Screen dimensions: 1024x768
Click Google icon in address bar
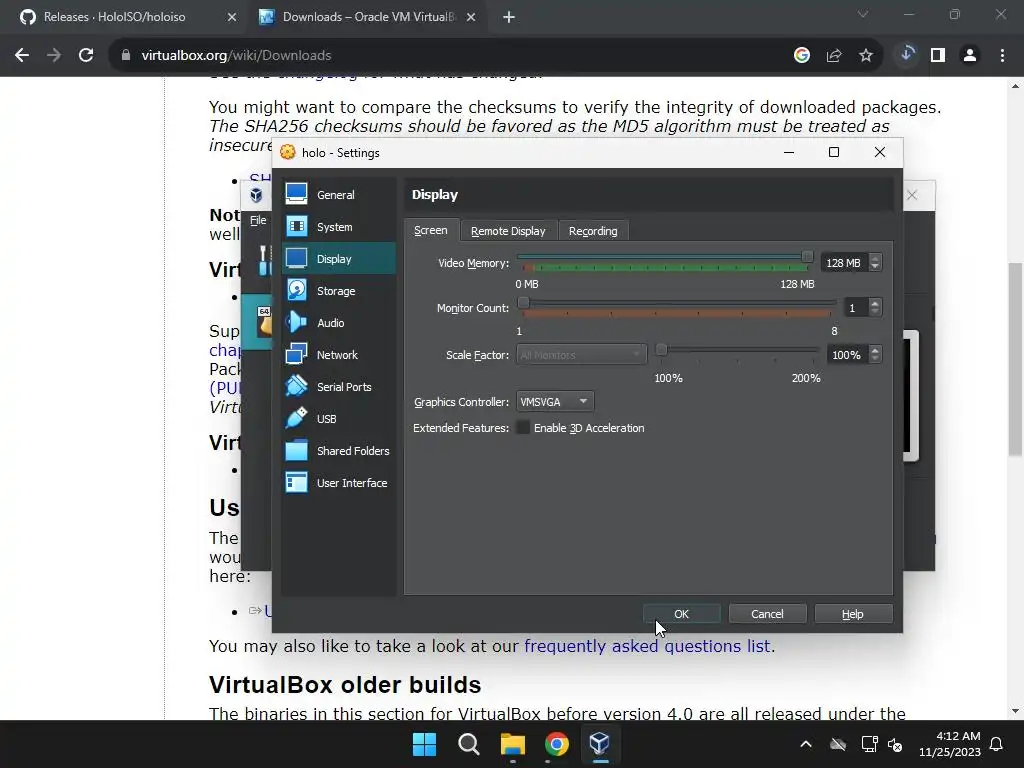(802, 56)
